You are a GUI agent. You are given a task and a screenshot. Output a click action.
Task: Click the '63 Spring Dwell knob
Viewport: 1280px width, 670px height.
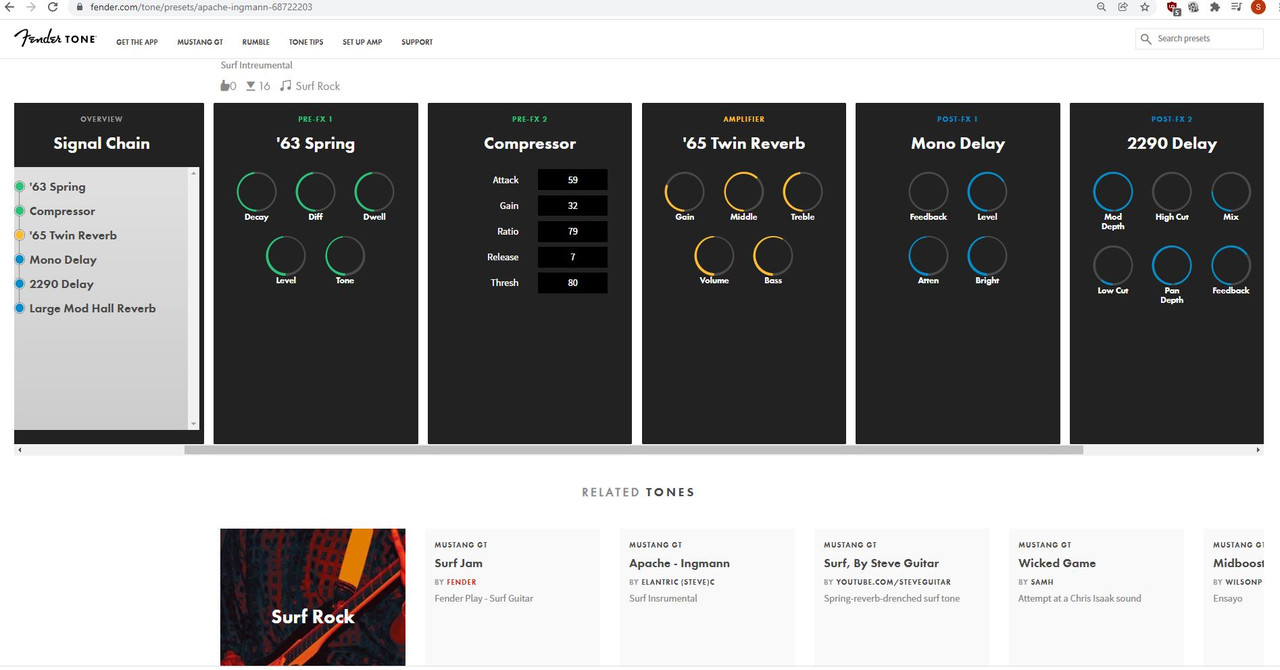374,191
